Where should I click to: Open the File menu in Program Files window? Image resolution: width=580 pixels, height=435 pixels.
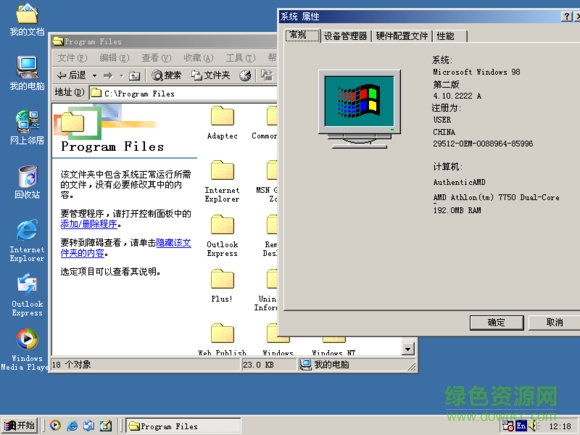pyautogui.click(x=72, y=58)
